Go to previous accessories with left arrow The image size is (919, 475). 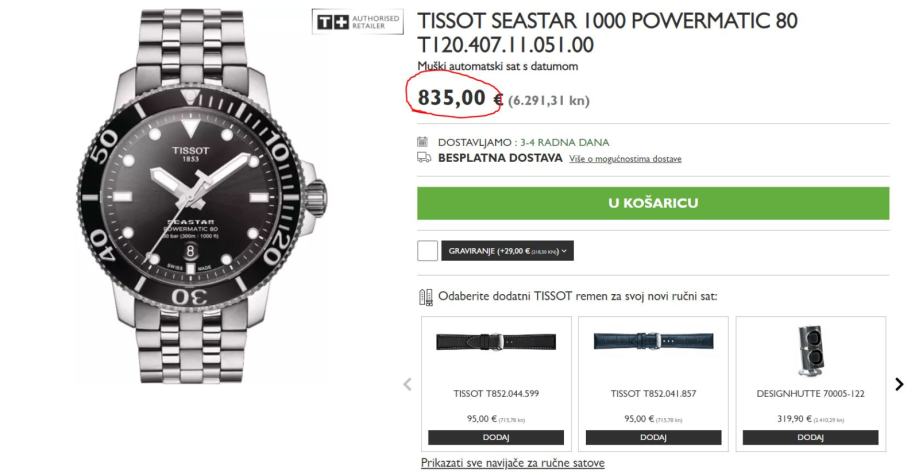point(407,384)
